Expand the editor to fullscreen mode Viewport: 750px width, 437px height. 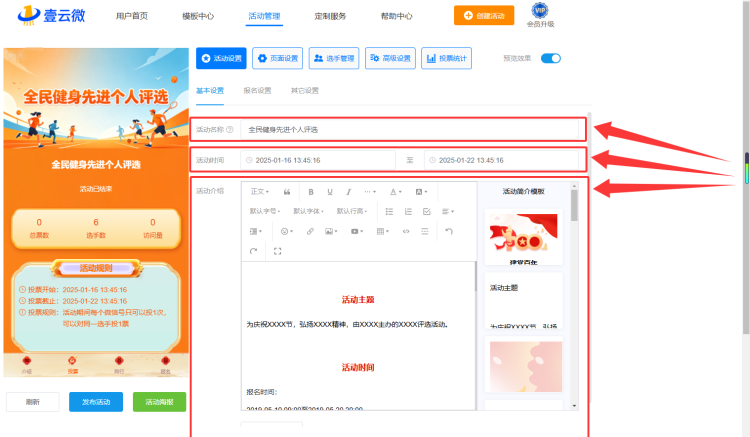[x=277, y=251]
